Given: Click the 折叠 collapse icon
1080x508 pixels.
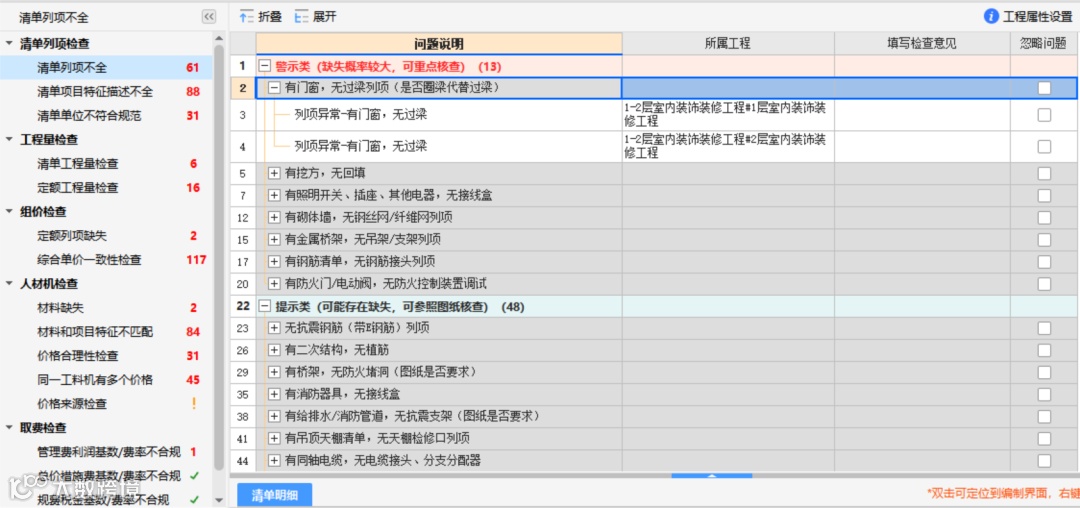Looking at the screenshot, I should 247,17.
